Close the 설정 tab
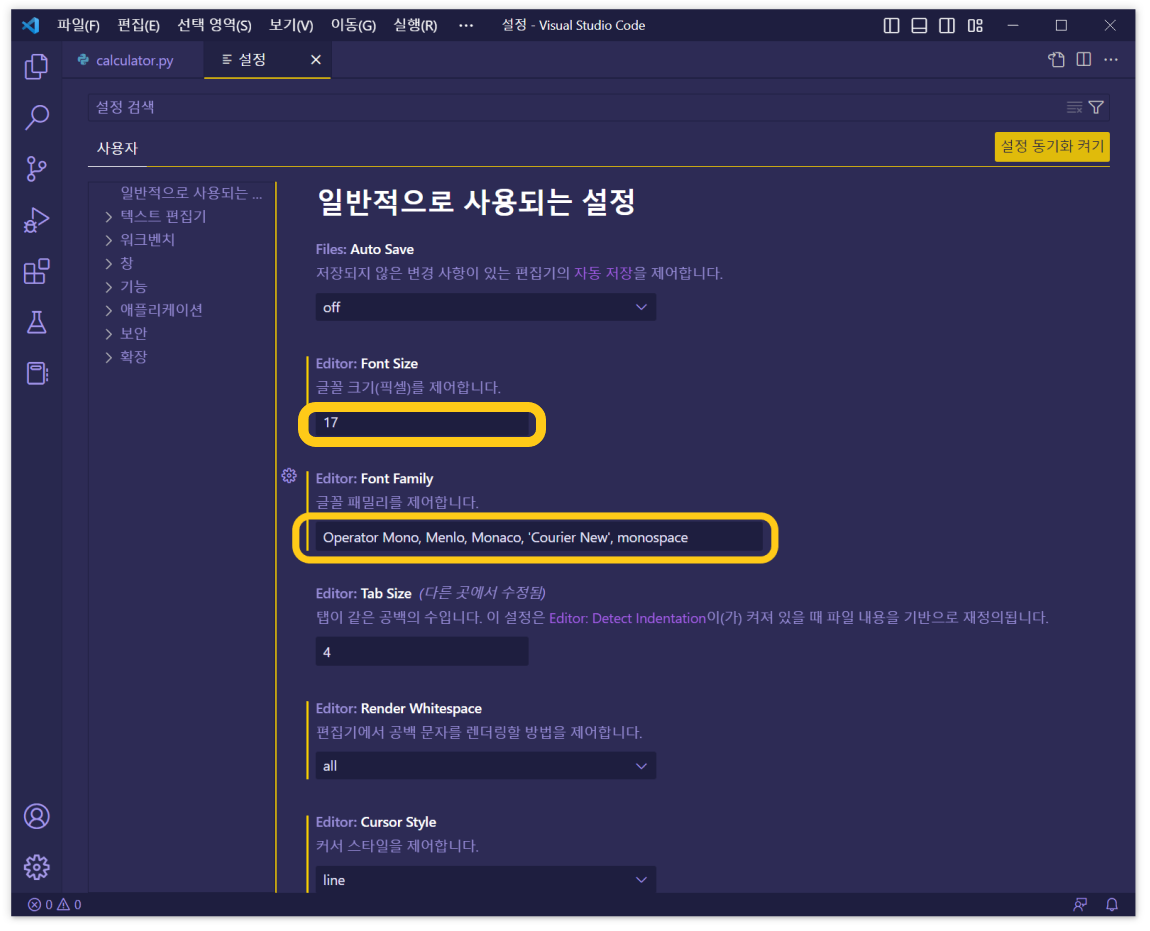1150x931 pixels. point(316,59)
